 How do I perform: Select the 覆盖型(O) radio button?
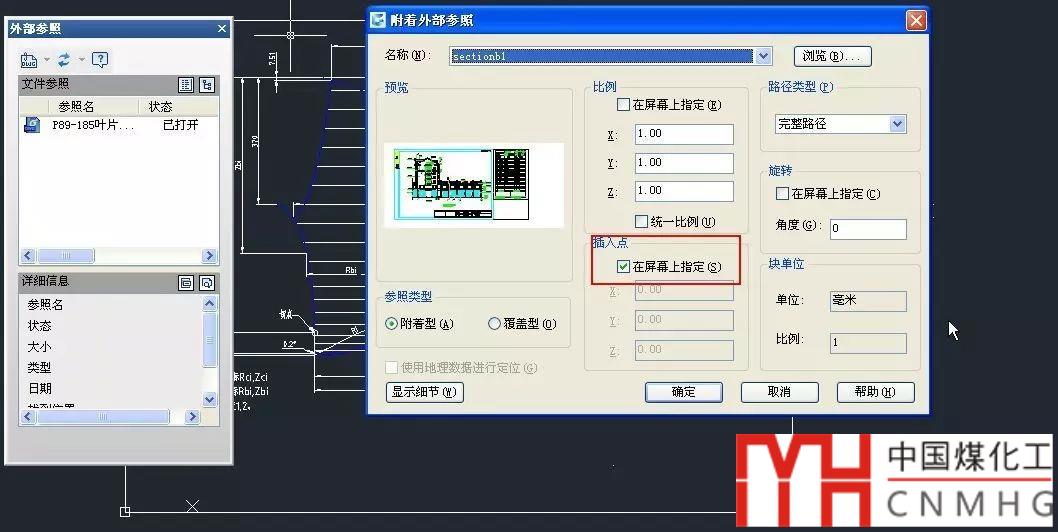tap(495, 324)
